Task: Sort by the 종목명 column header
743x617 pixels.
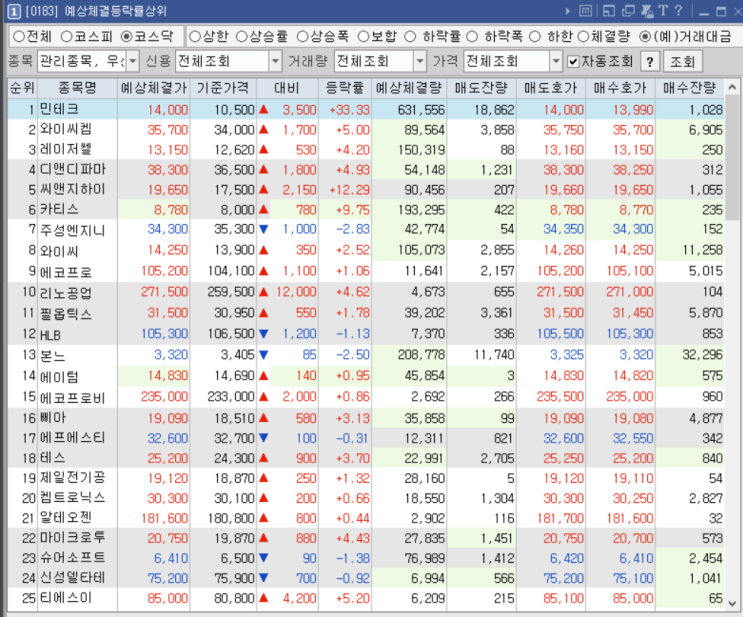Action: [77, 88]
